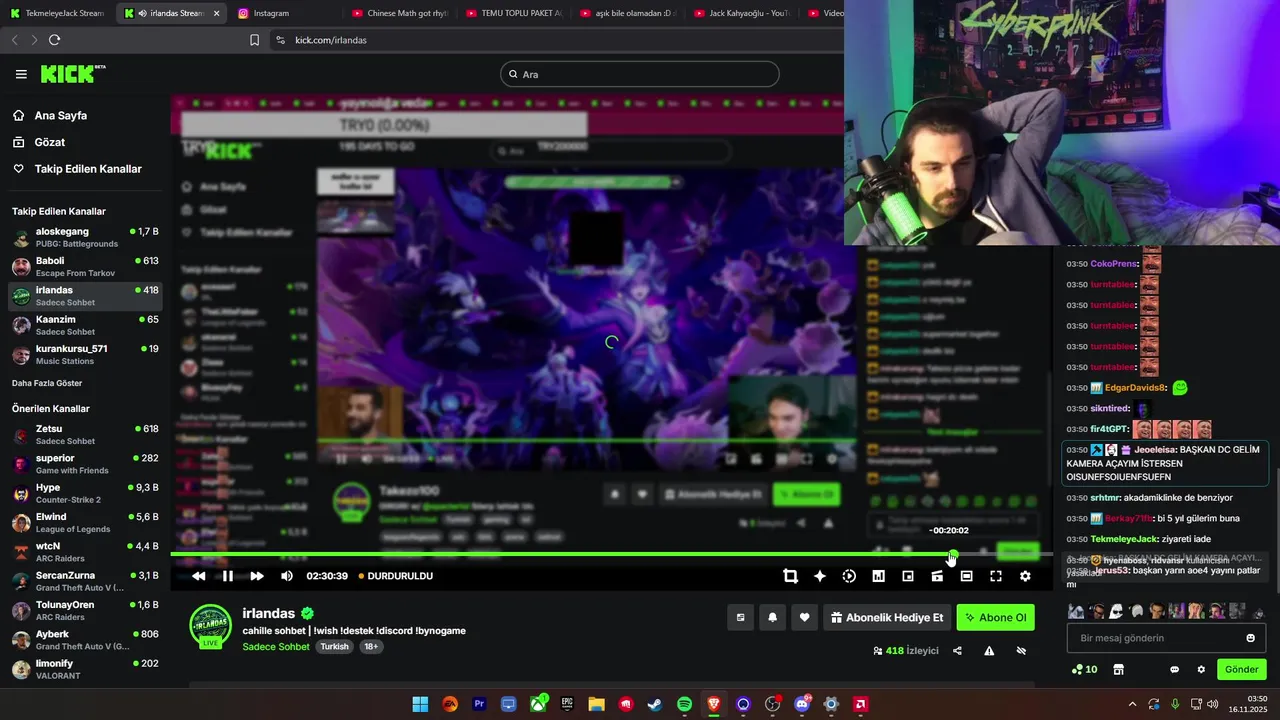Screen dimensions: 1280x720
Task: Open chat settings gear
Action: 1200,670
